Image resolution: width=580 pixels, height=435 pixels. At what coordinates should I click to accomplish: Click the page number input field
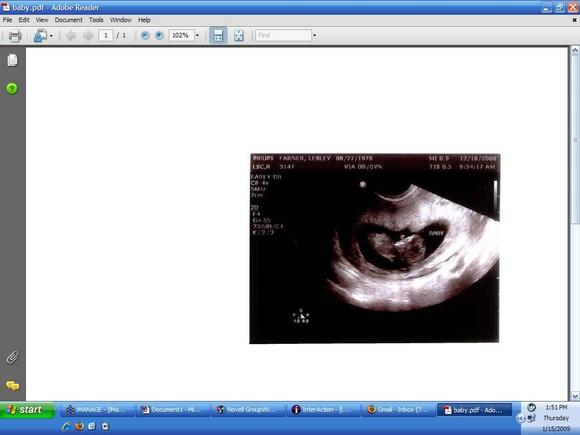tap(106, 36)
